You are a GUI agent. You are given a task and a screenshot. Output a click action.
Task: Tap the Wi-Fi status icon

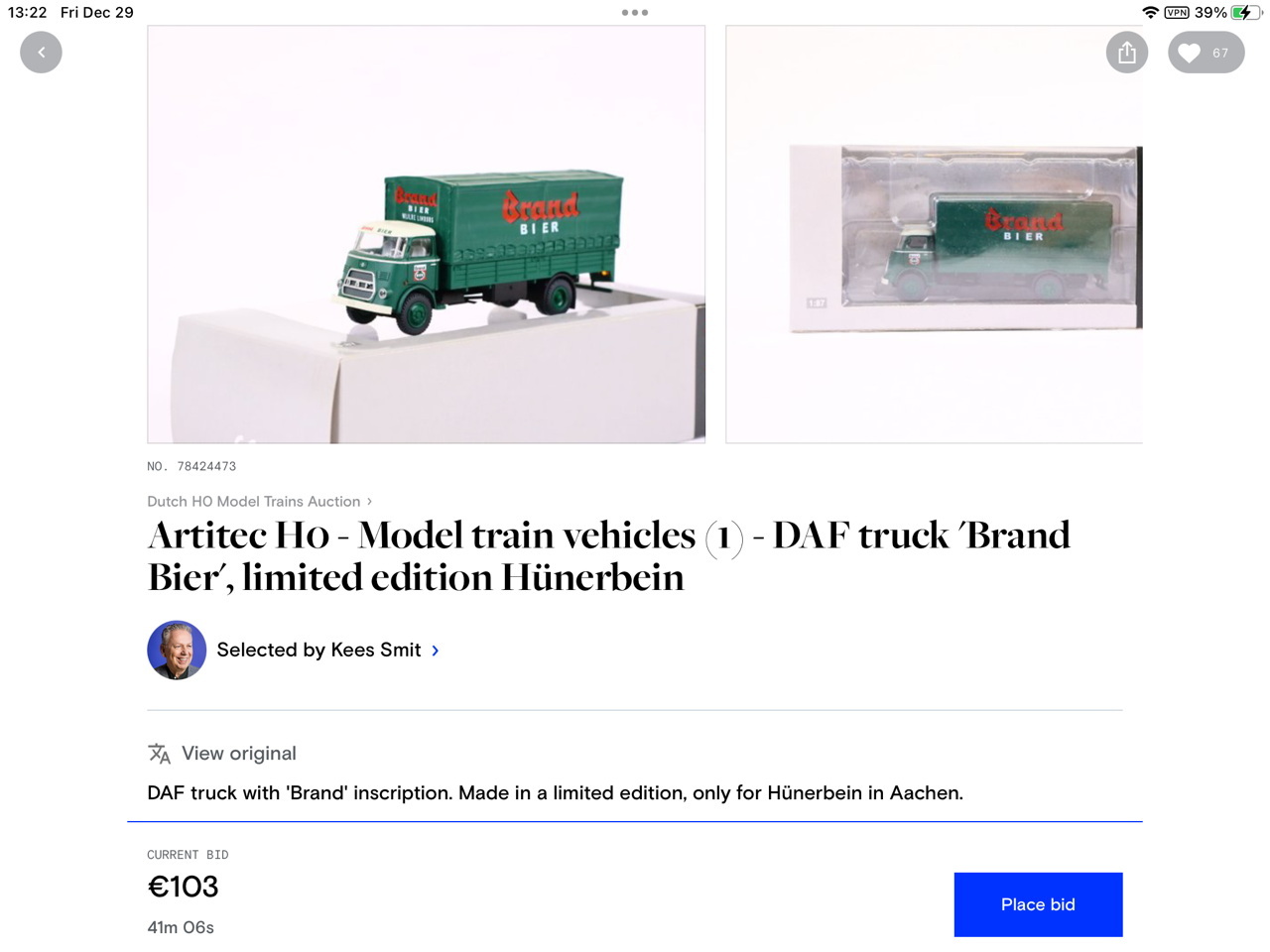tap(1150, 13)
